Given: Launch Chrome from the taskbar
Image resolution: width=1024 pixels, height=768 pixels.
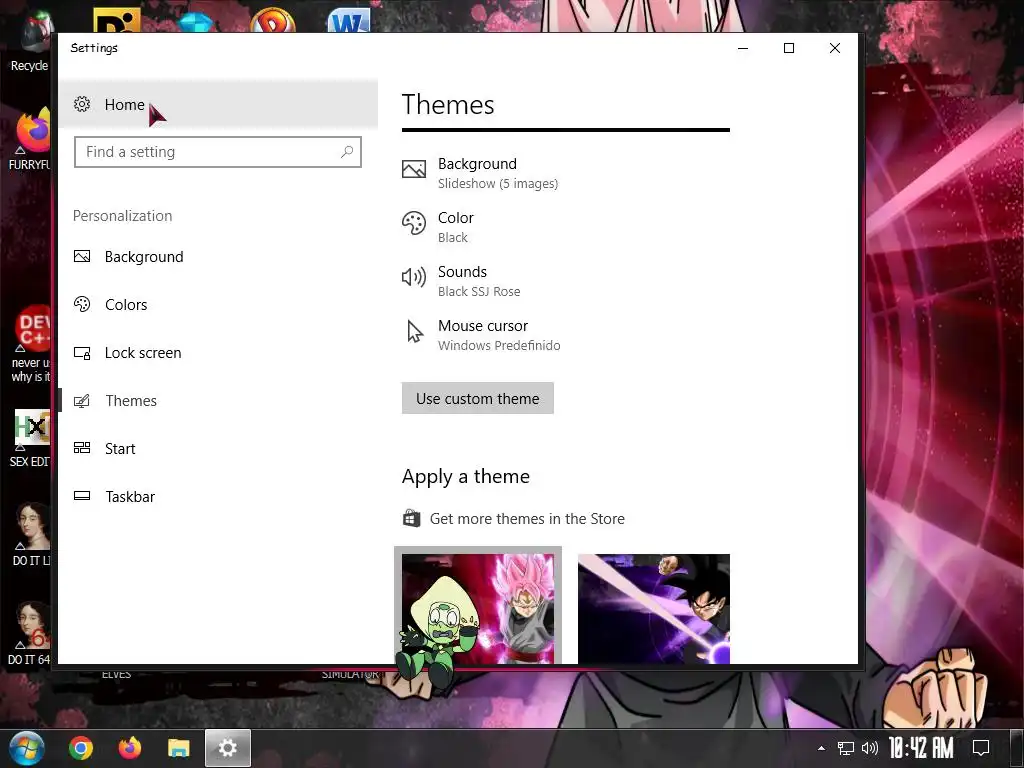Looking at the screenshot, I should coord(81,748).
